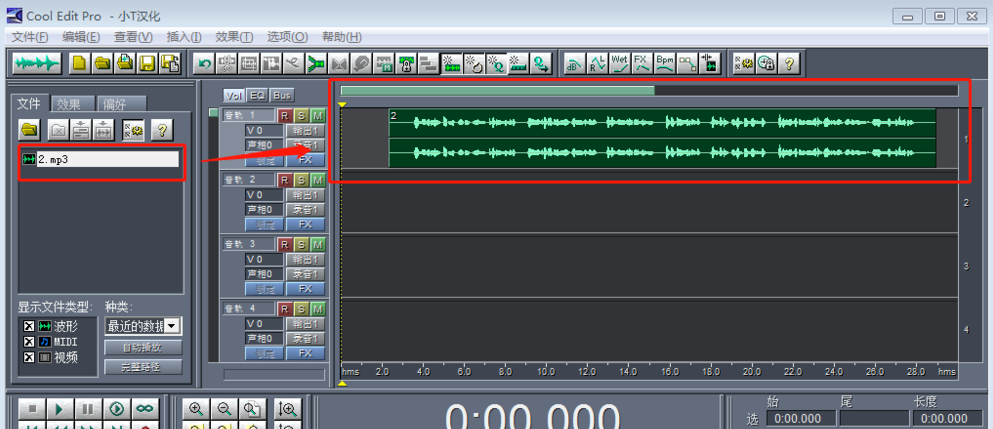Click Files panel help question mark
The height and width of the screenshot is (429, 993).
(x=162, y=130)
